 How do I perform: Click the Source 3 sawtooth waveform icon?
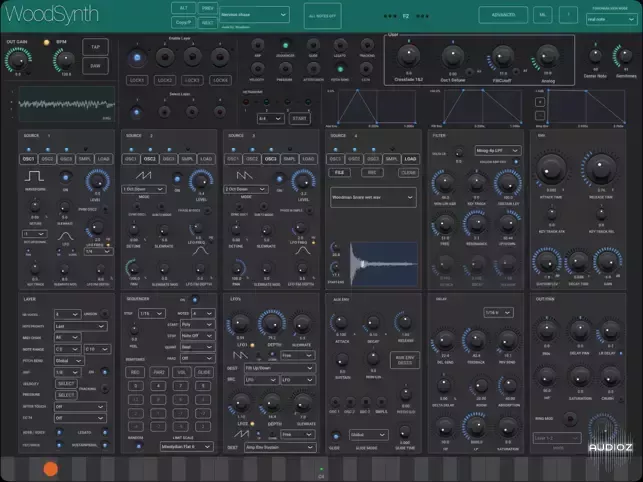[244, 176]
